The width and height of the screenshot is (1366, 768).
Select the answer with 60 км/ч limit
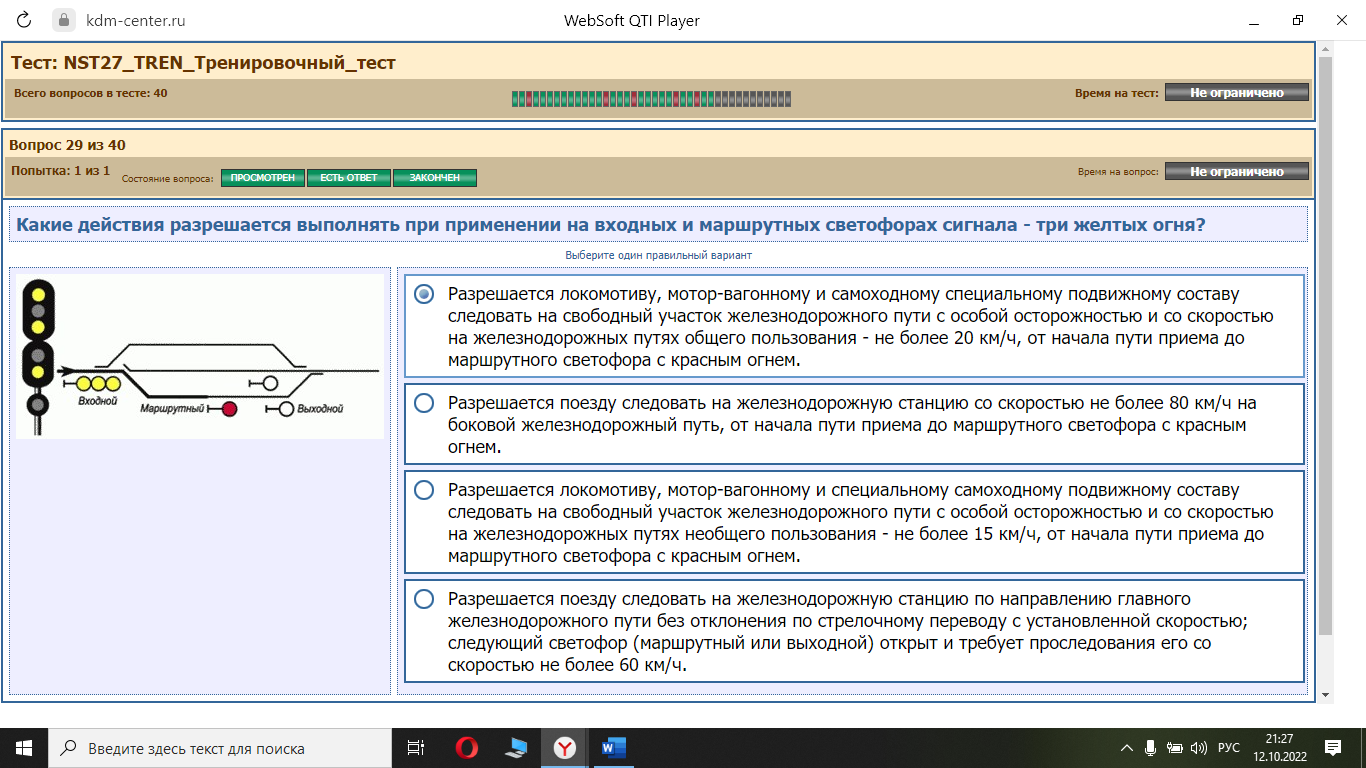pyautogui.click(x=855, y=631)
